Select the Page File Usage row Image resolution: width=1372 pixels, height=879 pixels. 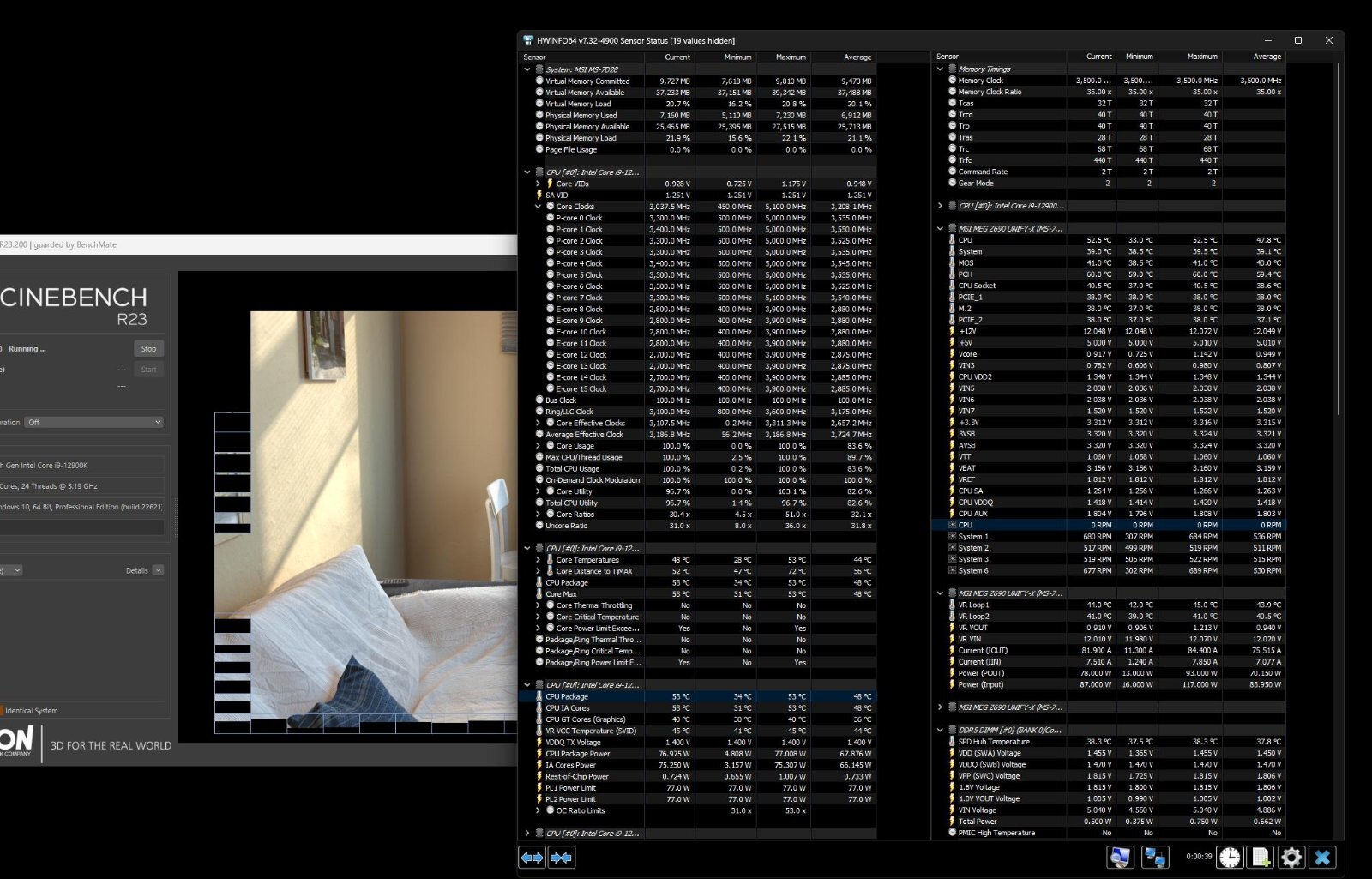click(x=698, y=149)
